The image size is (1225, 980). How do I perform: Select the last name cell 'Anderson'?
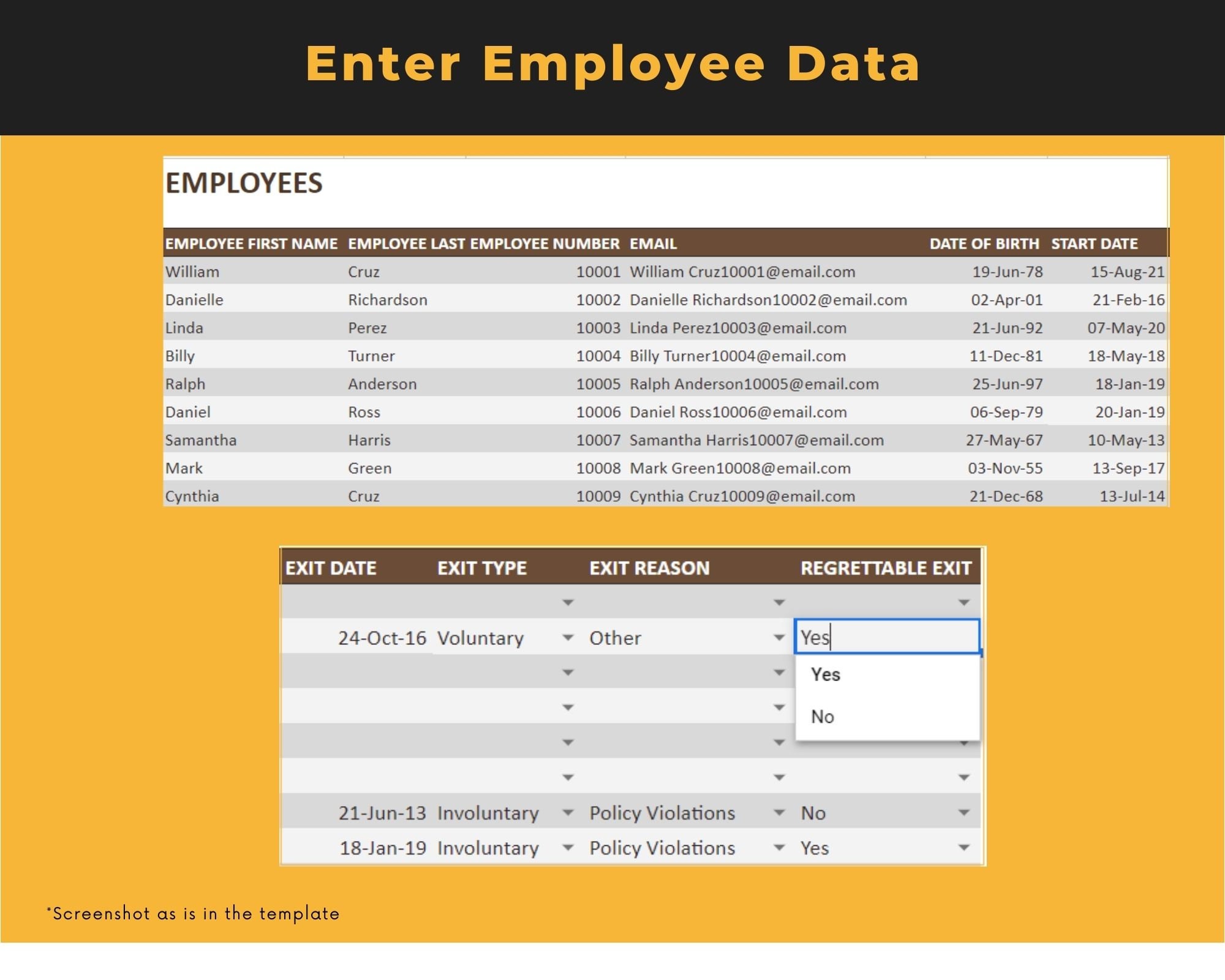tap(382, 384)
